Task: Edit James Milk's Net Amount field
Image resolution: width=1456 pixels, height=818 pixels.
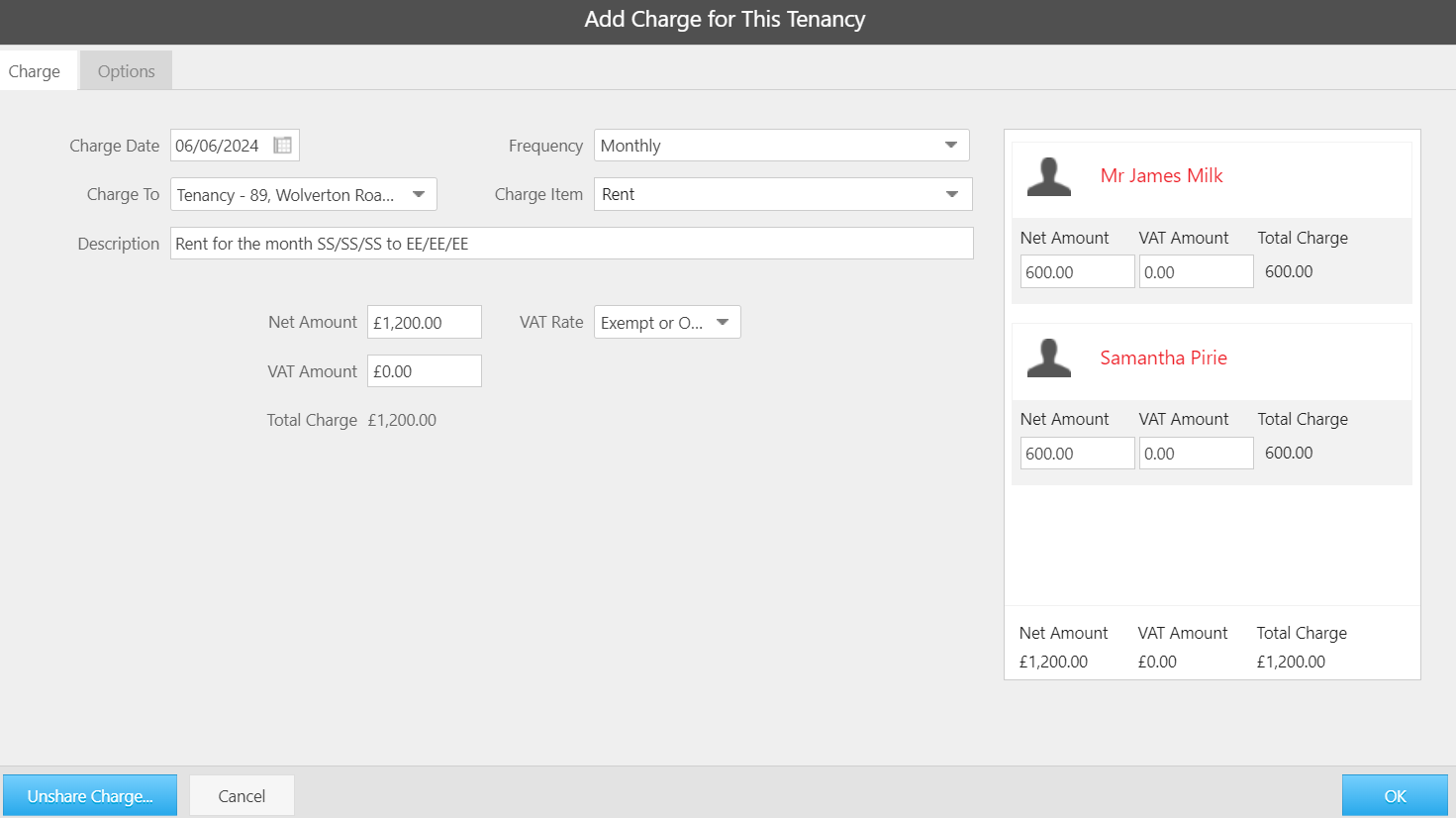Action: point(1077,271)
